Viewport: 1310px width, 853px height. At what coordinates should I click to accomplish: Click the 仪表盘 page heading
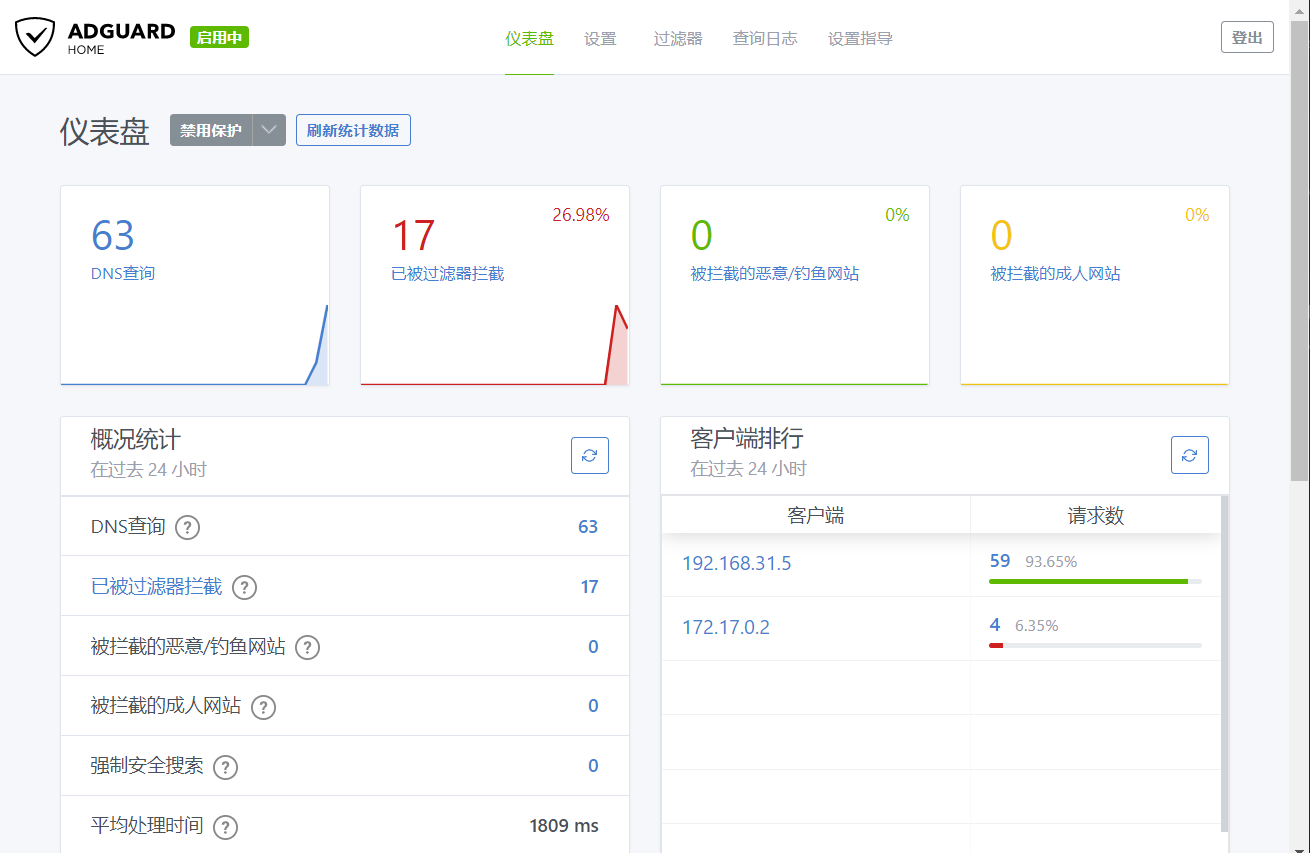[105, 132]
